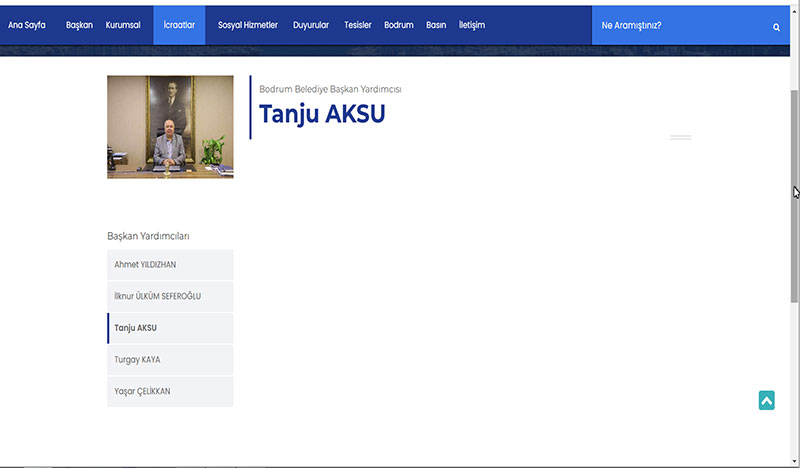Select the active Tanju AKSU entry
The width and height of the screenshot is (800, 468).
pyautogui.click(x=170, y=328)
